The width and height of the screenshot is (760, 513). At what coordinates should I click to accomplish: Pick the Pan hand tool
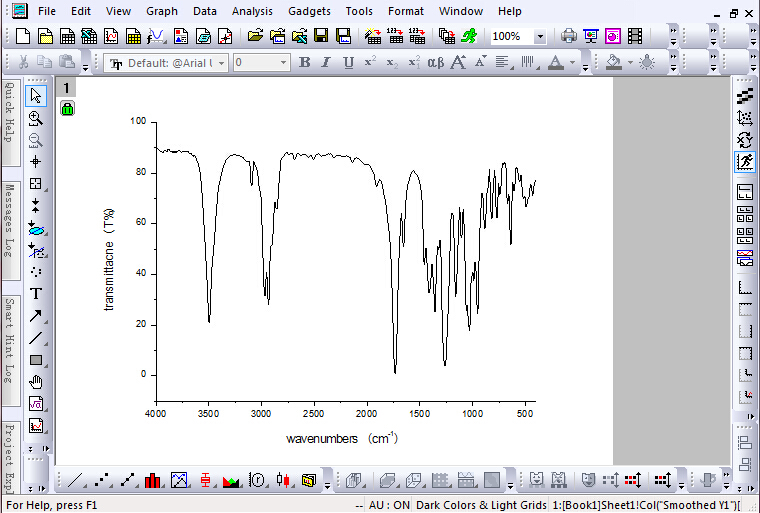[x=36, y=382]
